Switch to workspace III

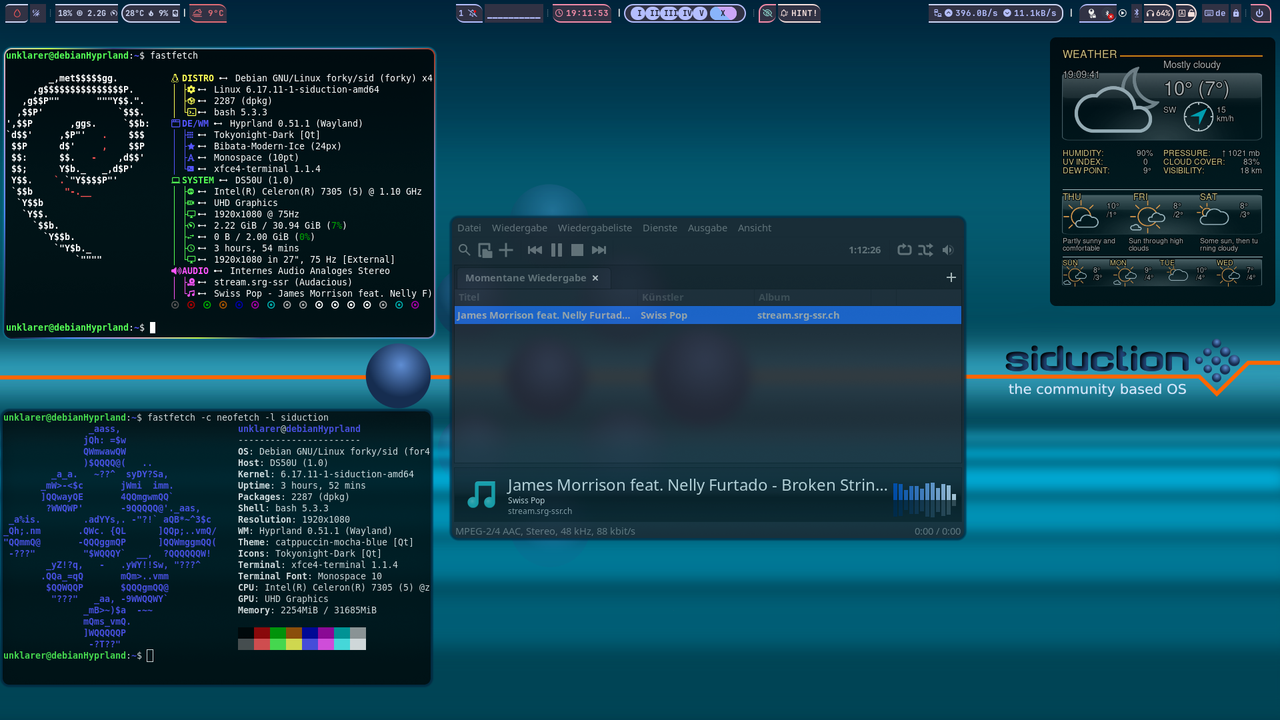669,13
